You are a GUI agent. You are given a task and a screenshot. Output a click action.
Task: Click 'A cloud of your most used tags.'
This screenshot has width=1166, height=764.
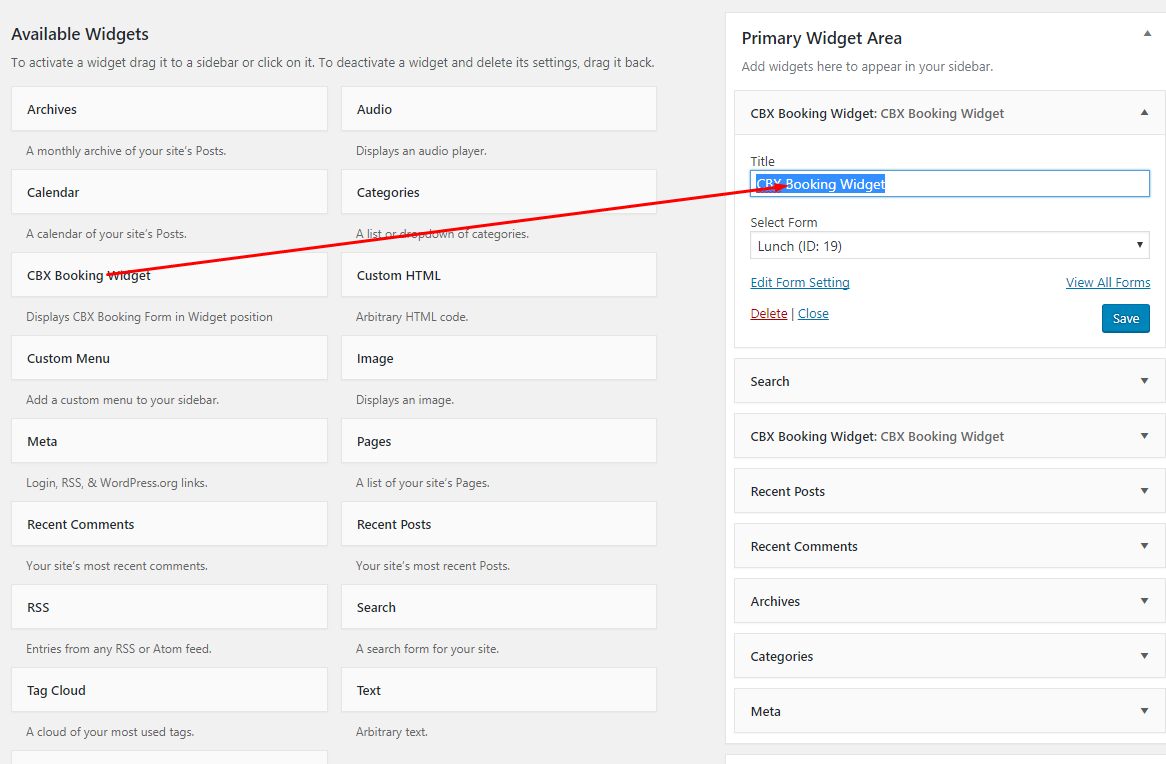pyautogui.click(x=110, y=732)
